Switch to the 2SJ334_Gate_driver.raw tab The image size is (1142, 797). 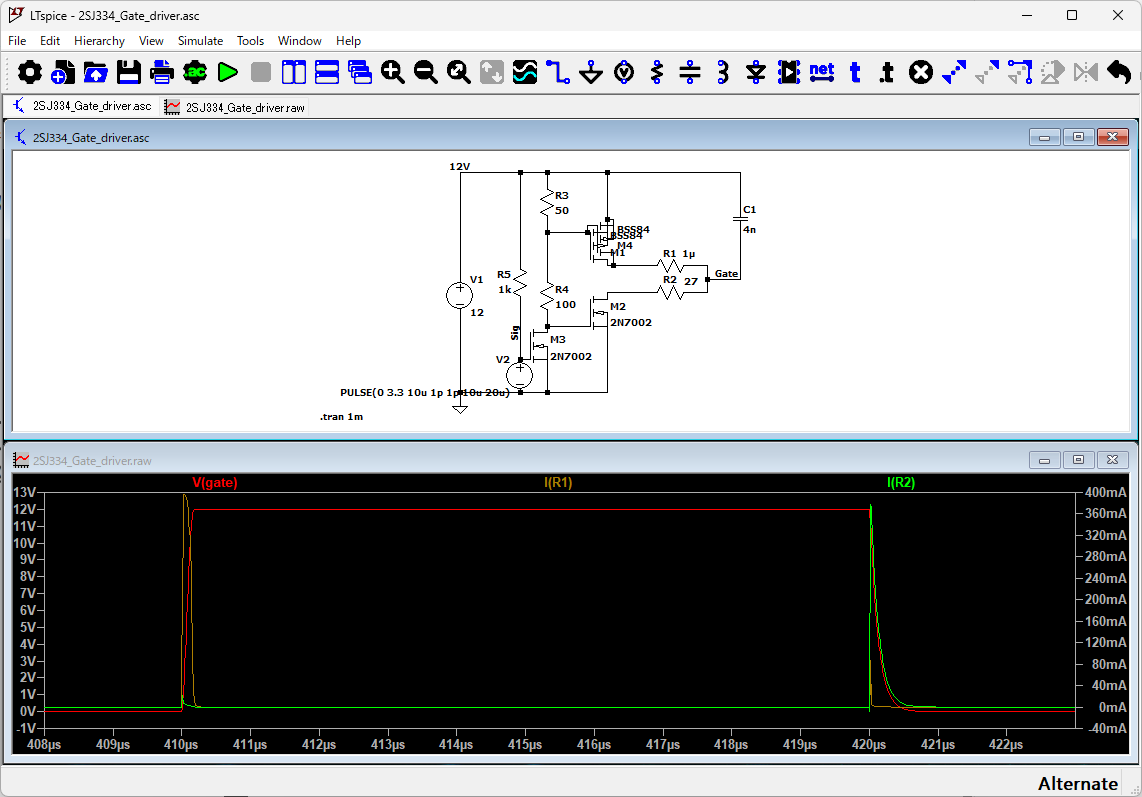[236, 107]
